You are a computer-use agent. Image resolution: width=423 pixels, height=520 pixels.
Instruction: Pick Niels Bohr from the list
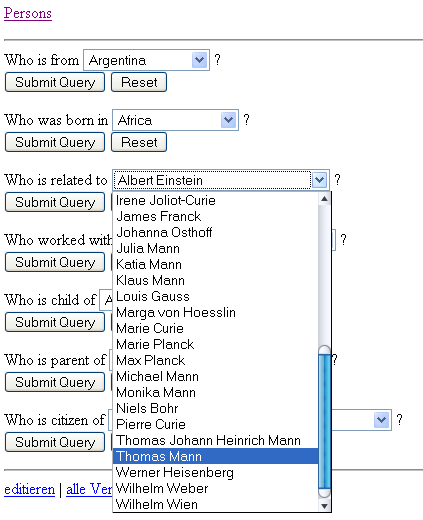point(216,408)
